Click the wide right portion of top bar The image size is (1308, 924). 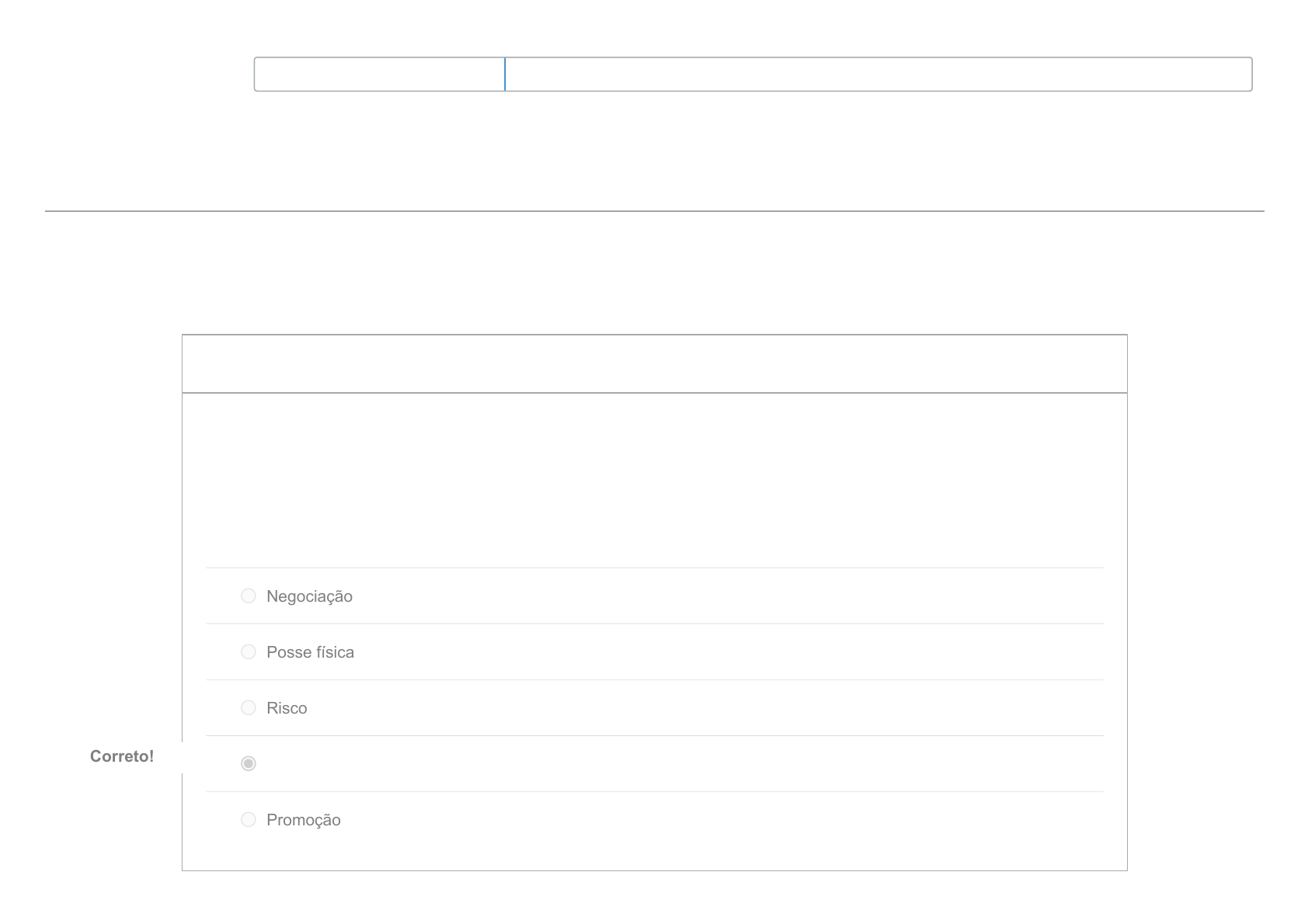coord(878,75)
